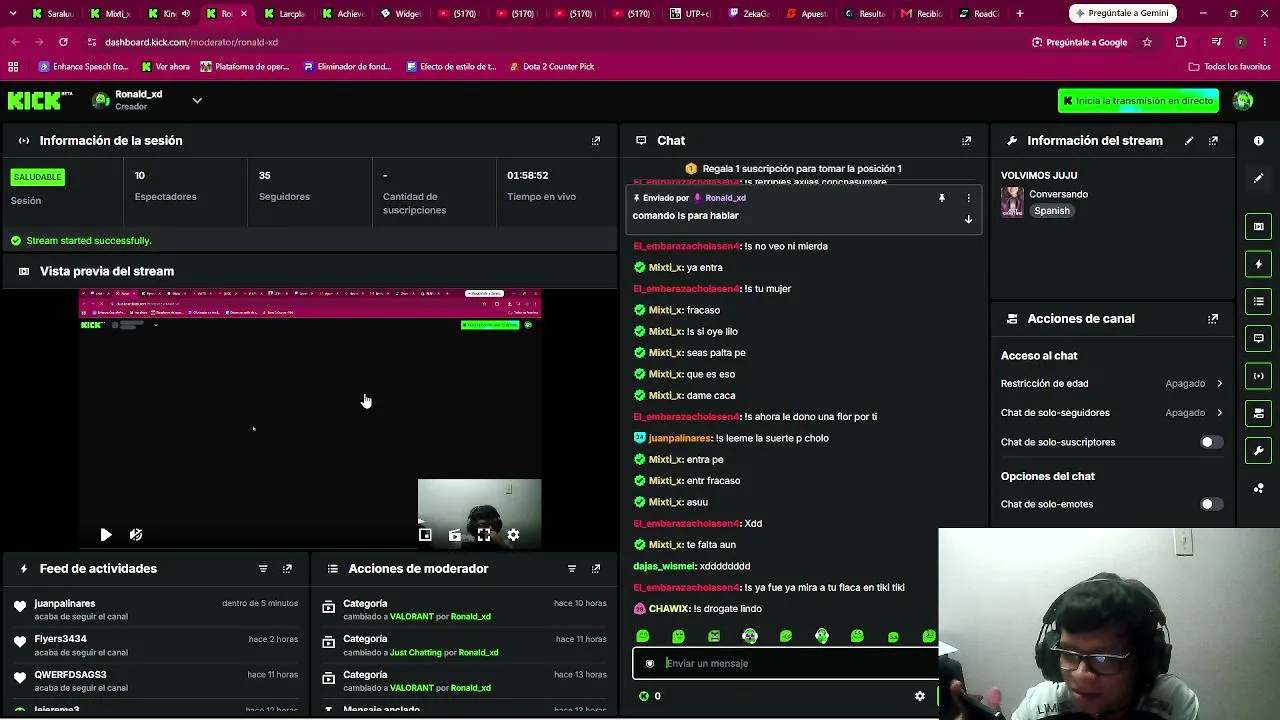Click the three-dots icon at sidebar bottom

click(1258, 488)
